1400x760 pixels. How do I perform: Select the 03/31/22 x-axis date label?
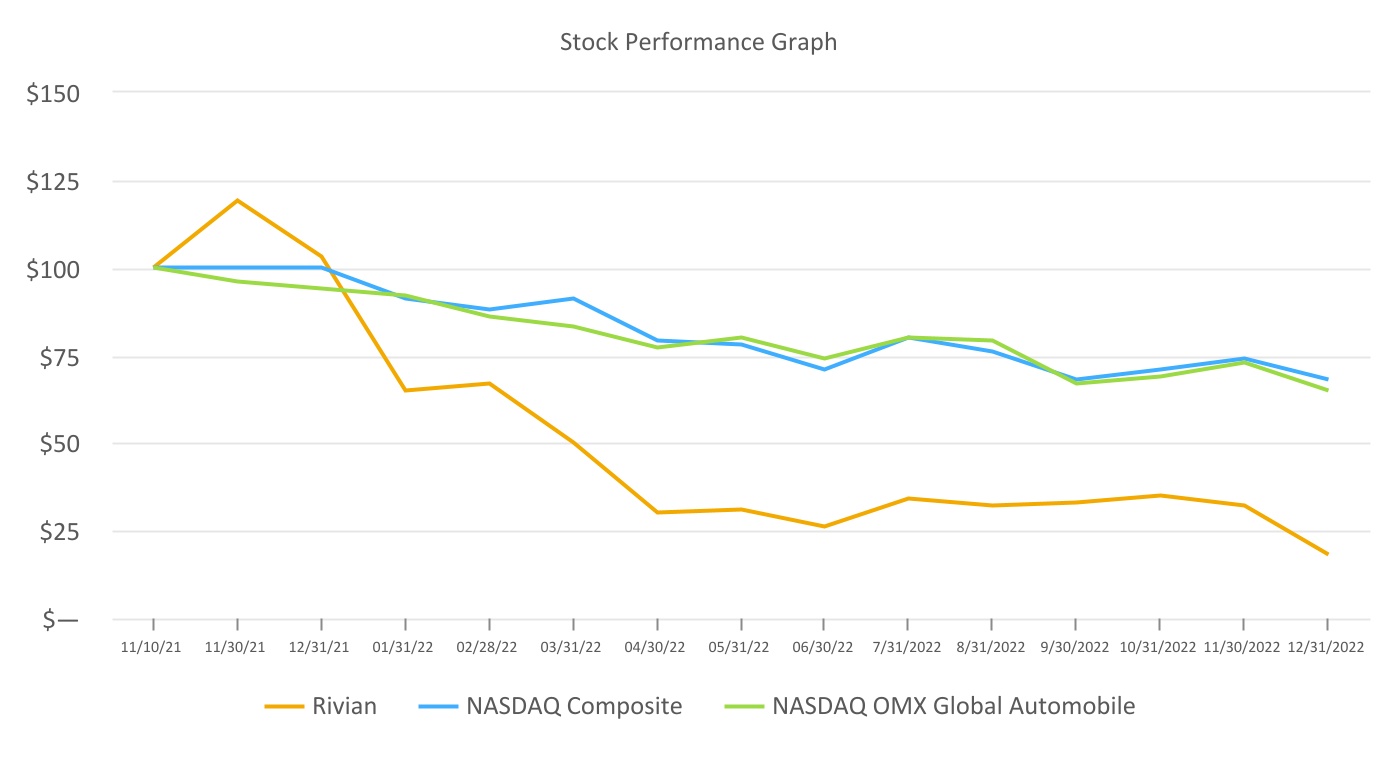click(573, 647)
